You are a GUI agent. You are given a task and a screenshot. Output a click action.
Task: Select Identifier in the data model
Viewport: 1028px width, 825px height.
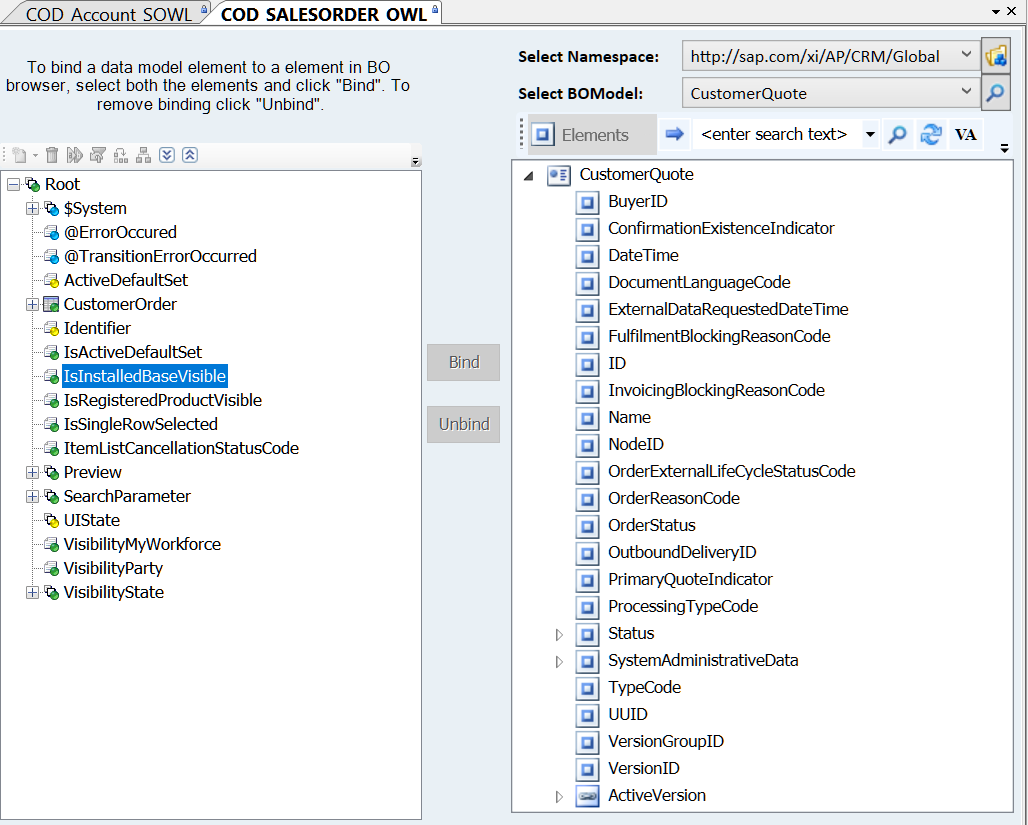coord(97,328)
